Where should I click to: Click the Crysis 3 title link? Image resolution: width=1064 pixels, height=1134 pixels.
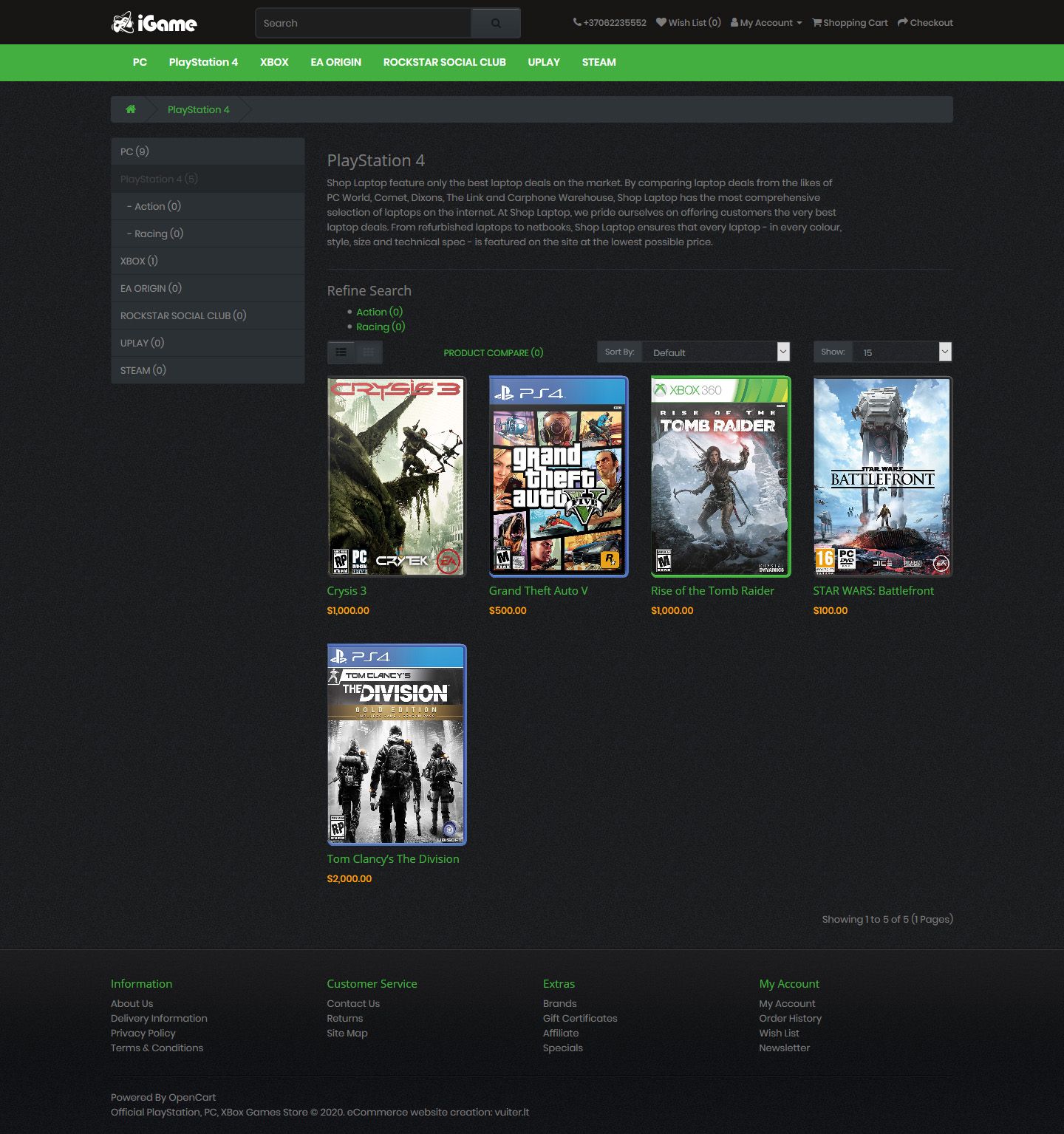(347, 590)
